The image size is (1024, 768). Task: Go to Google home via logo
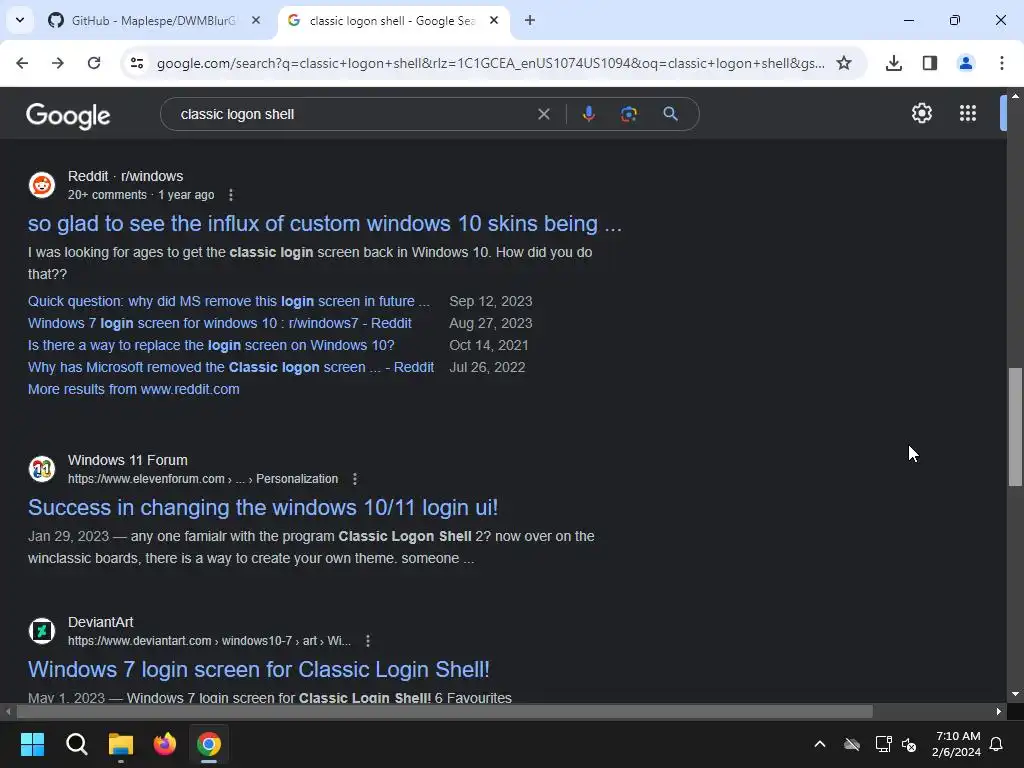(x=69, y=116)
